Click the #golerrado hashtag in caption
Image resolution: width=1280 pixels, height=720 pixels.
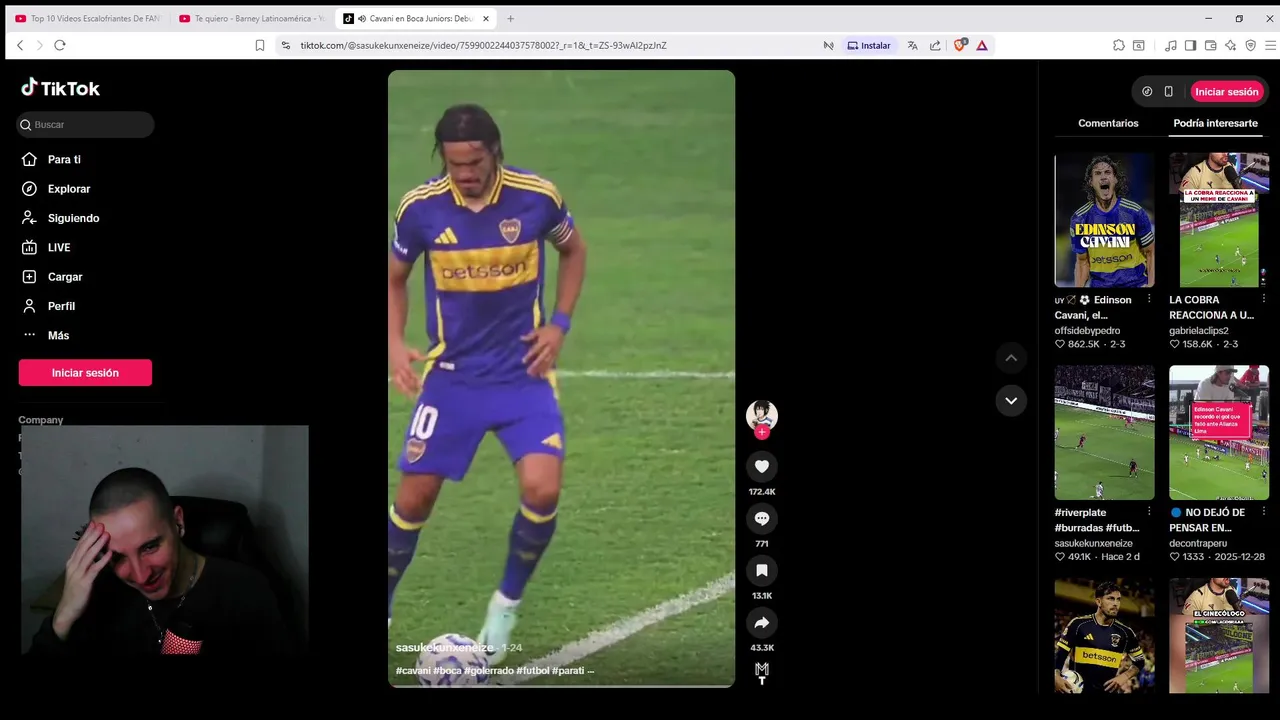tap(489, 670)
